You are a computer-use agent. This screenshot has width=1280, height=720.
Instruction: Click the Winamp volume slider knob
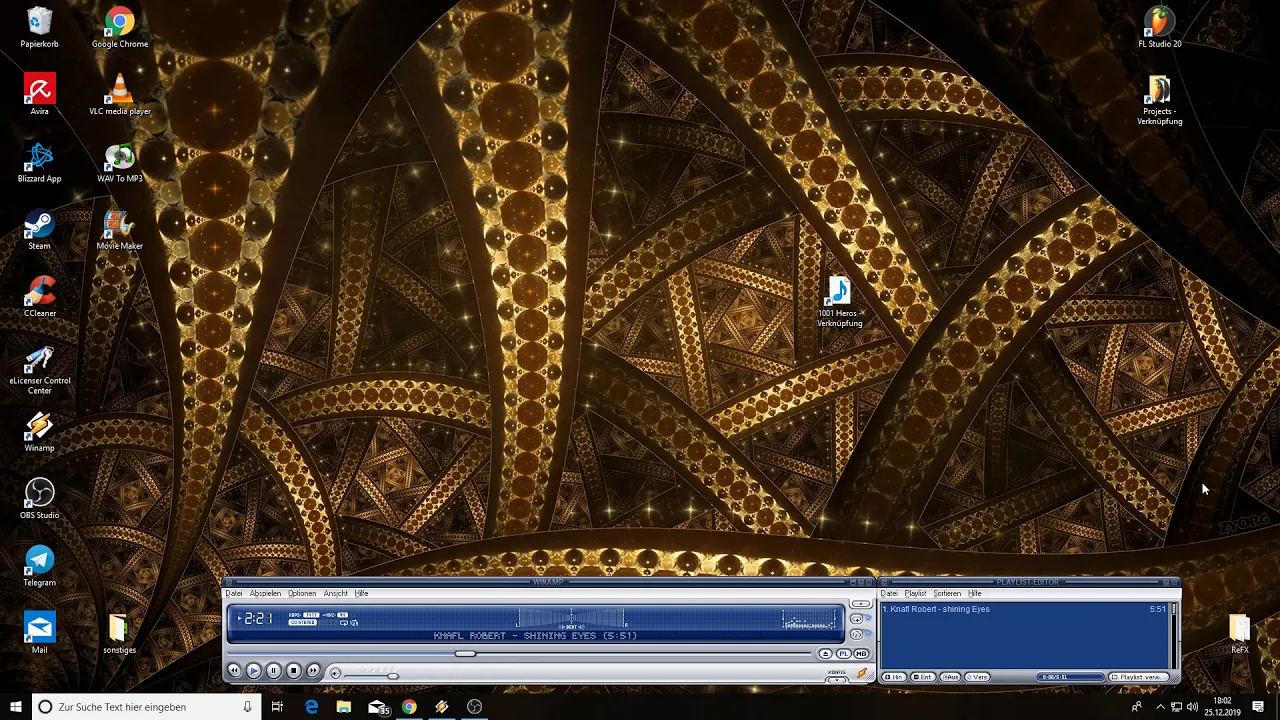[x=393, y=676]
